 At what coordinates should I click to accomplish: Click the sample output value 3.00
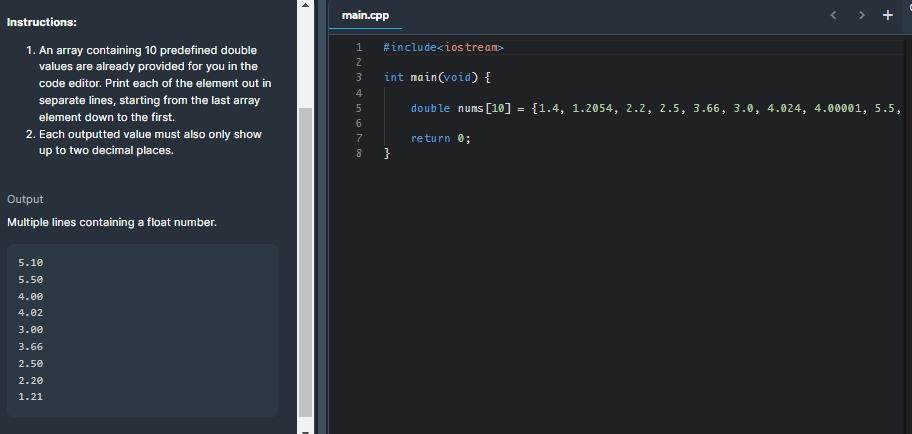tap(31, 329)
